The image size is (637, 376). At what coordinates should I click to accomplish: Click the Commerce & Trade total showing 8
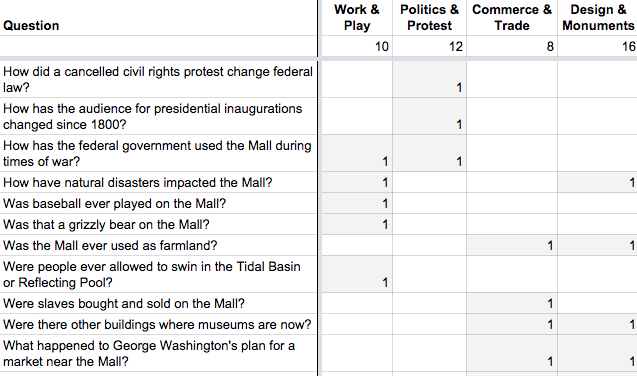pos(512,46)
